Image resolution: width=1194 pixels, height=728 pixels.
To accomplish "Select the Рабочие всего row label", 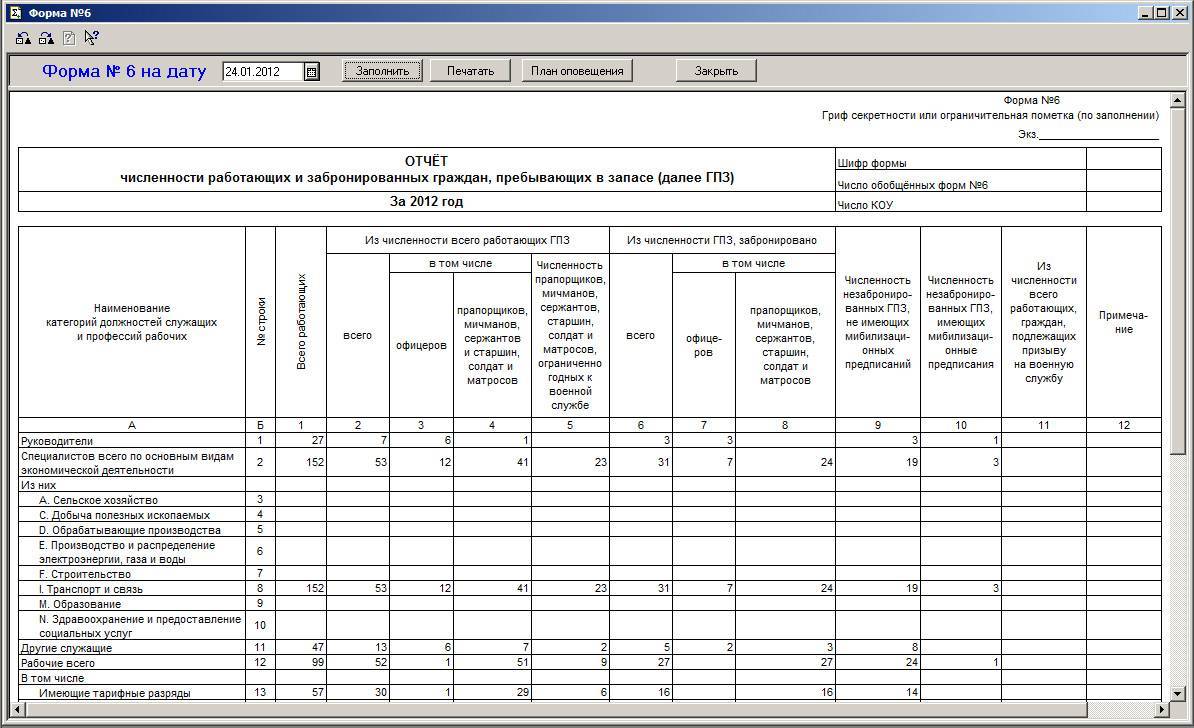I will (58, 663).
